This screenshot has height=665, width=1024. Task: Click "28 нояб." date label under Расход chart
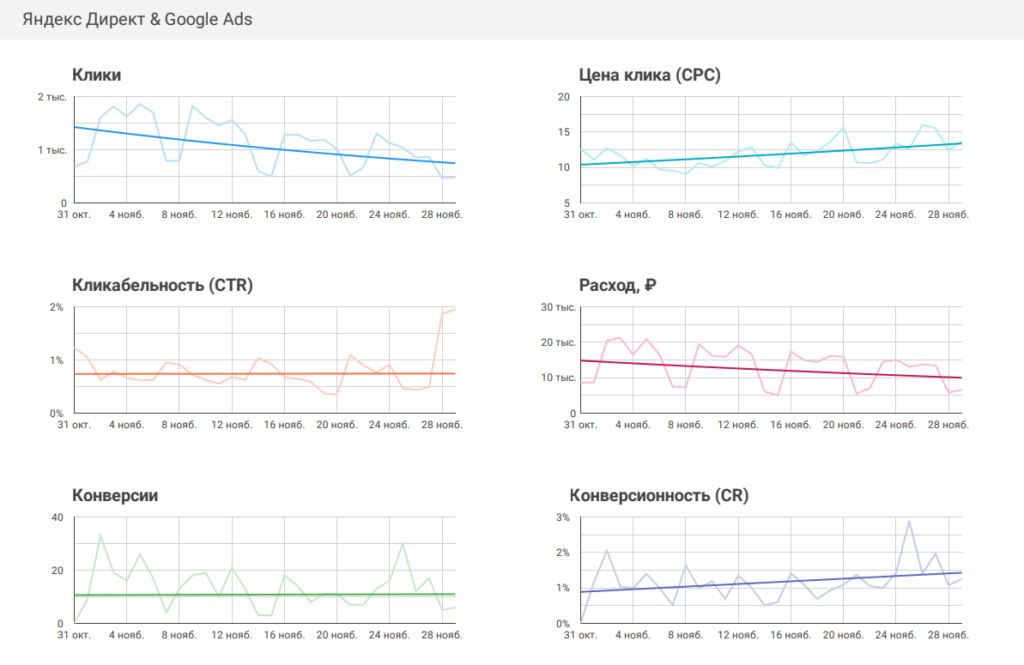(x=945, y=425)
